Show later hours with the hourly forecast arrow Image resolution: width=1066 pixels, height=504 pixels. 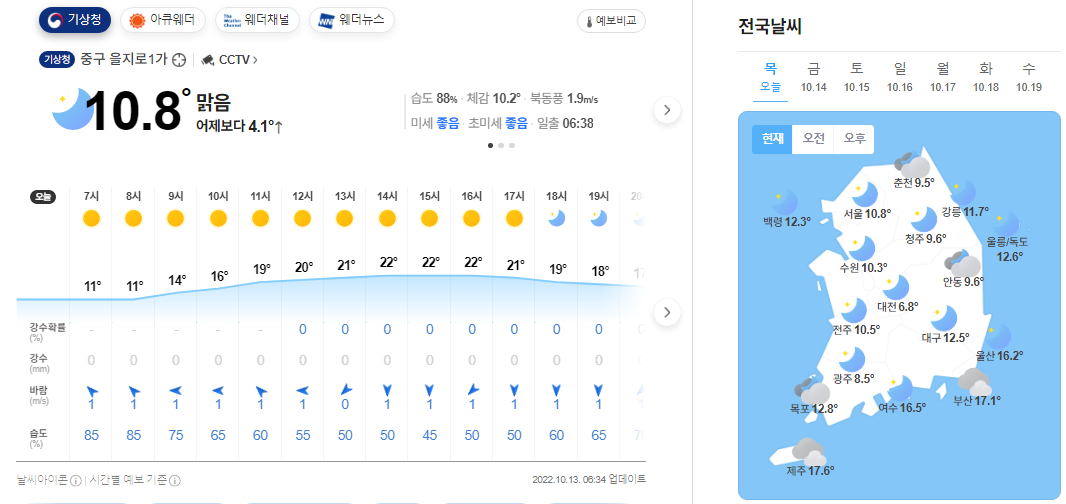click(667, 312)
